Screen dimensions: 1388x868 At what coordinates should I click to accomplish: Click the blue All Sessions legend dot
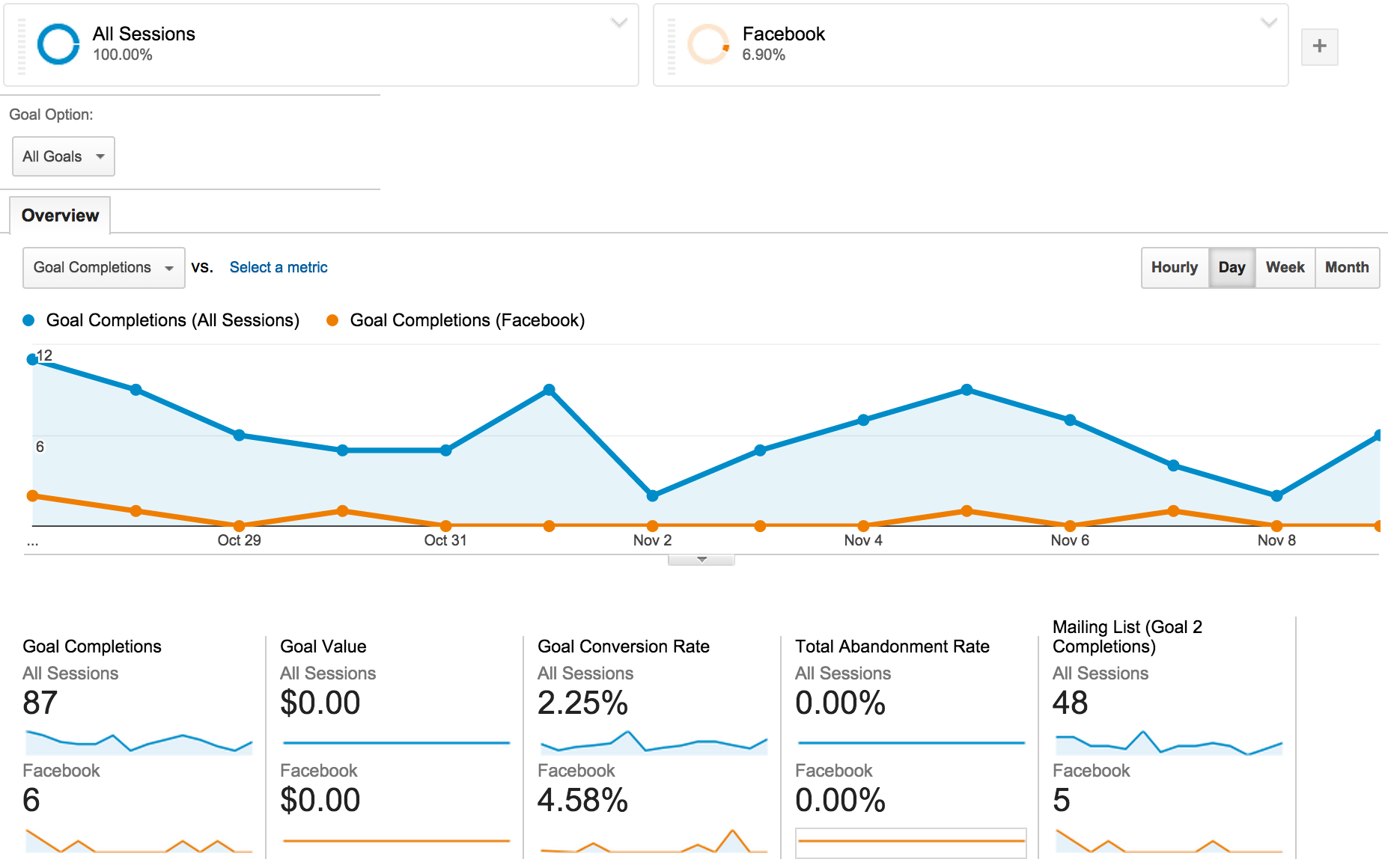tap(28, 320)
